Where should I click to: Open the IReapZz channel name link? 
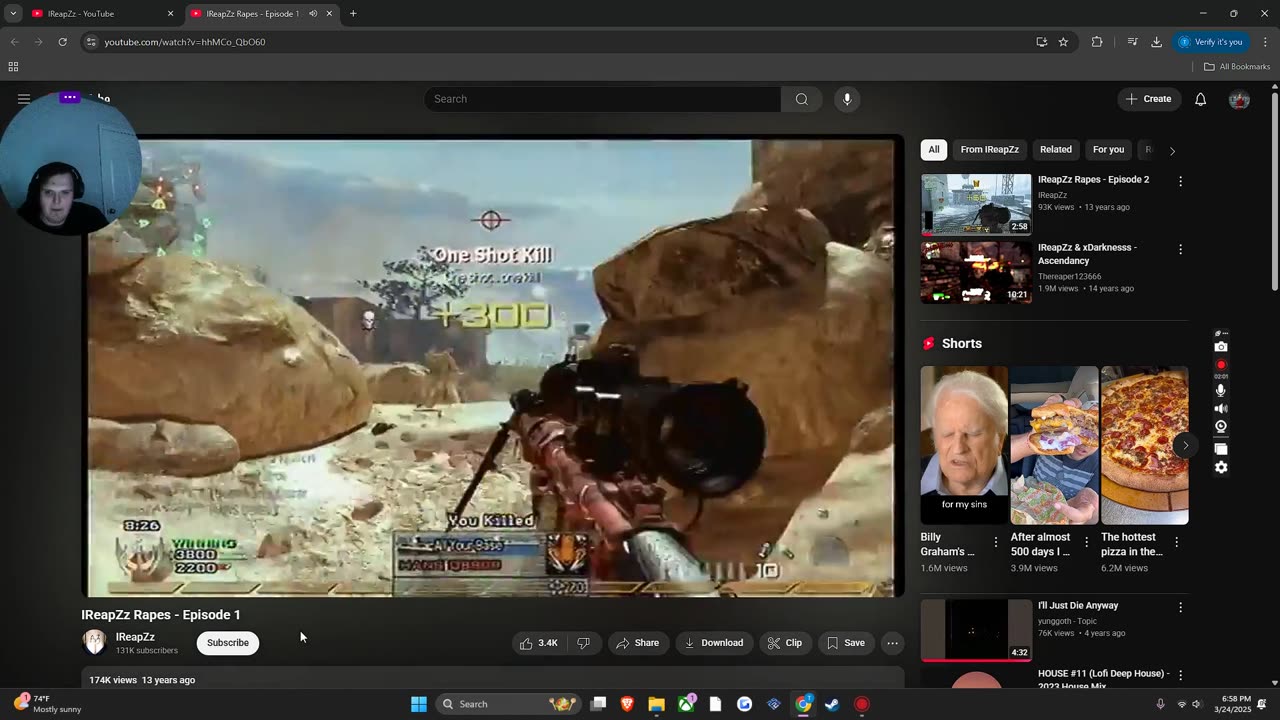tap(135, 637)
